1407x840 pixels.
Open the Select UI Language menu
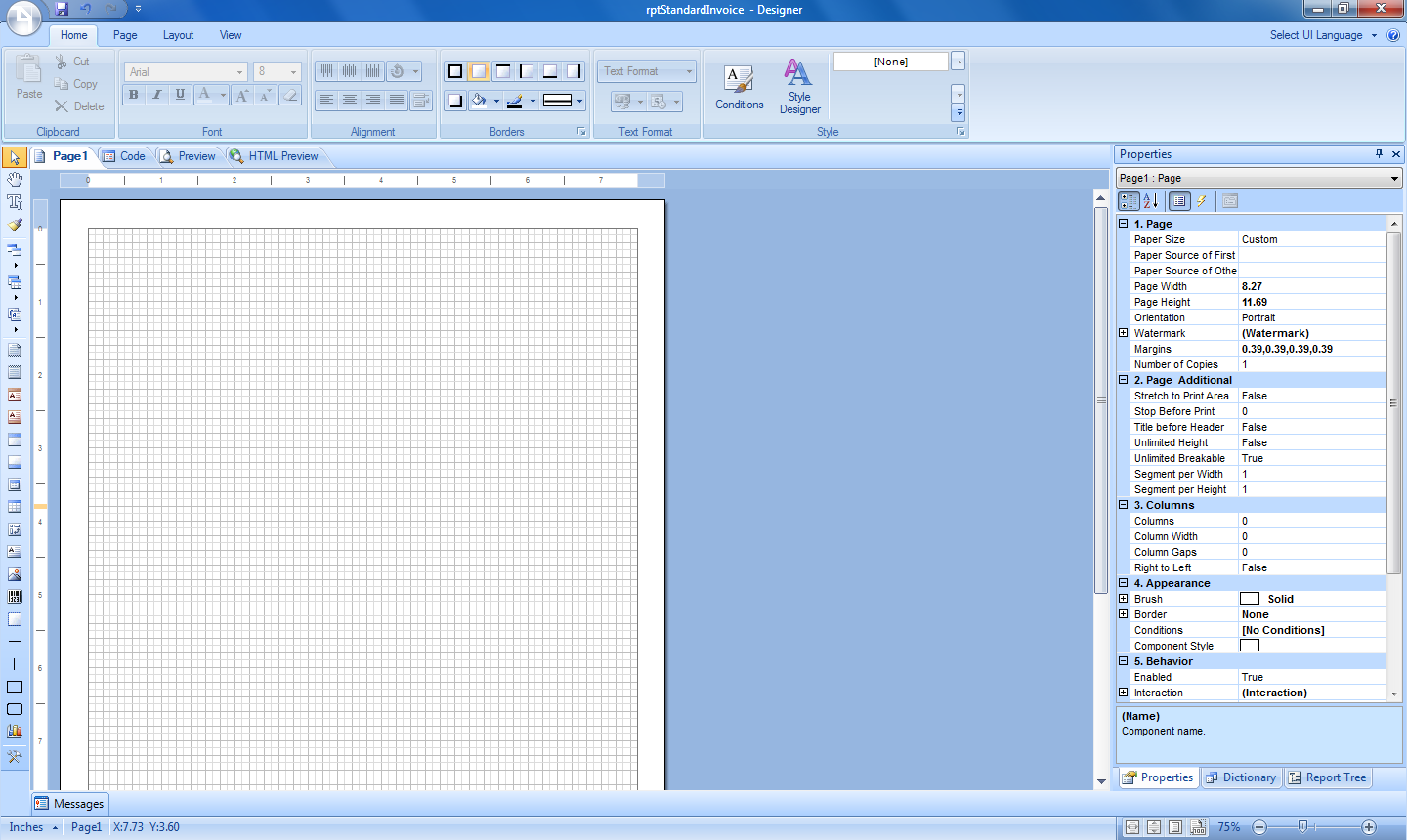[1323, 35]
